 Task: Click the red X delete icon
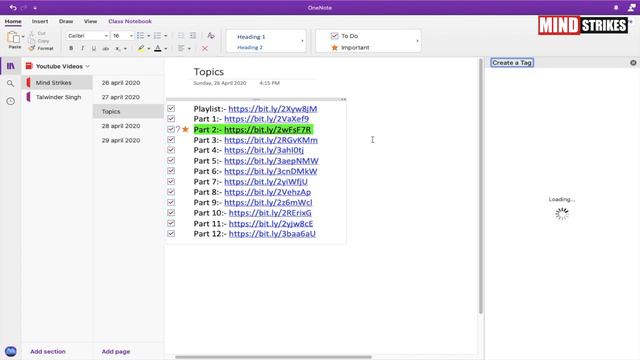click(x=205, y=49)
